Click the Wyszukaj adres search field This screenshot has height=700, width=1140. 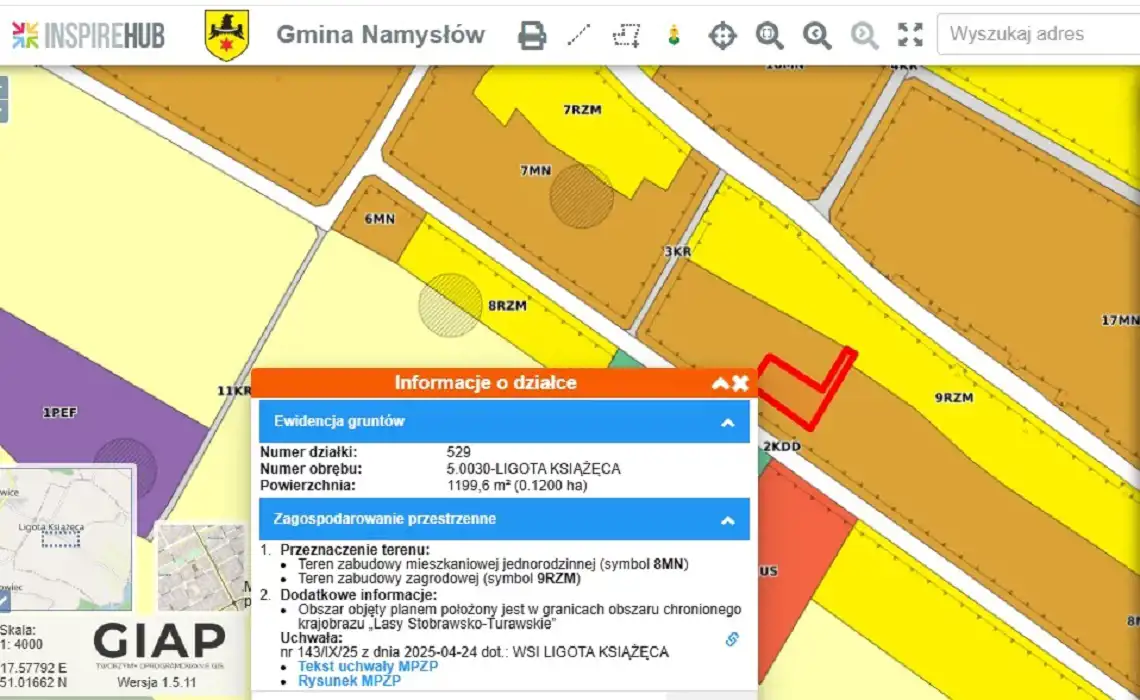point(1040,34)
